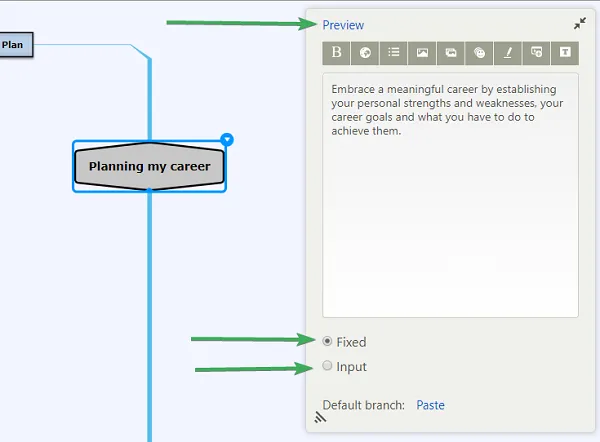This screenshot has width=600, height=442.
Task: Click the text box T icon
Action: [x=565, y=53]
